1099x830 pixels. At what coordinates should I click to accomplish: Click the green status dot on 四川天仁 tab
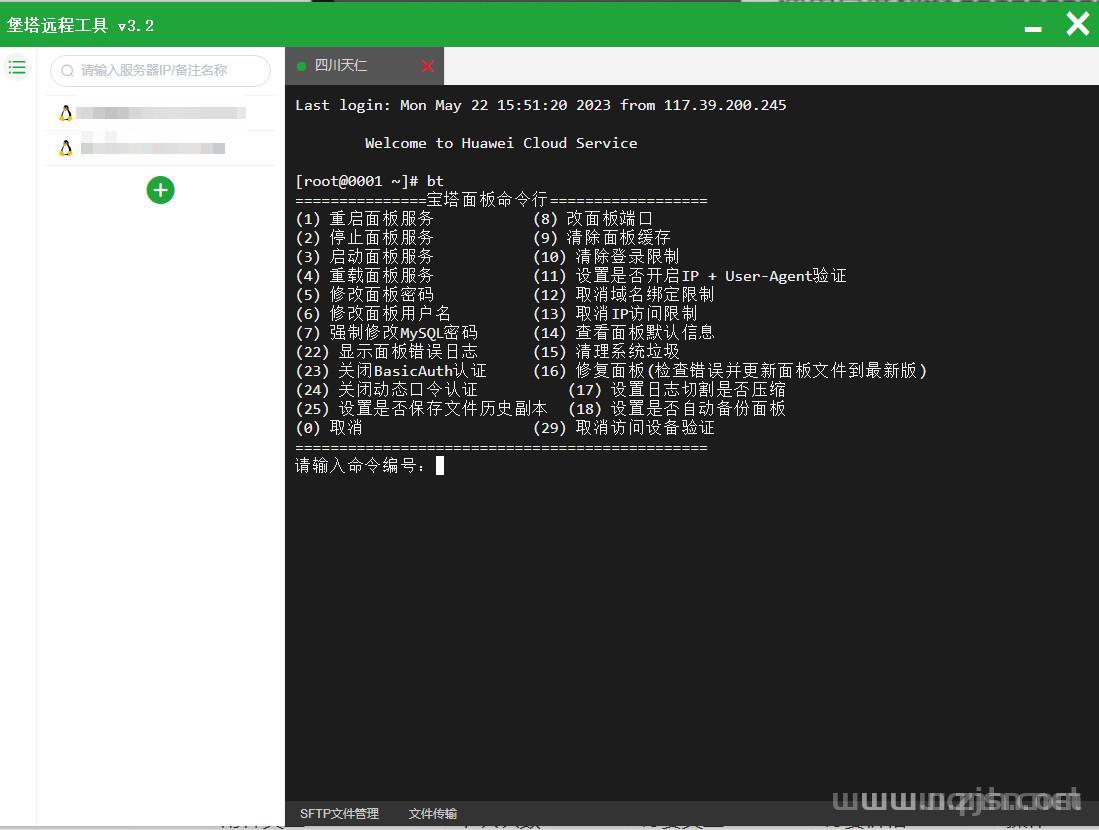coord(301,66)
